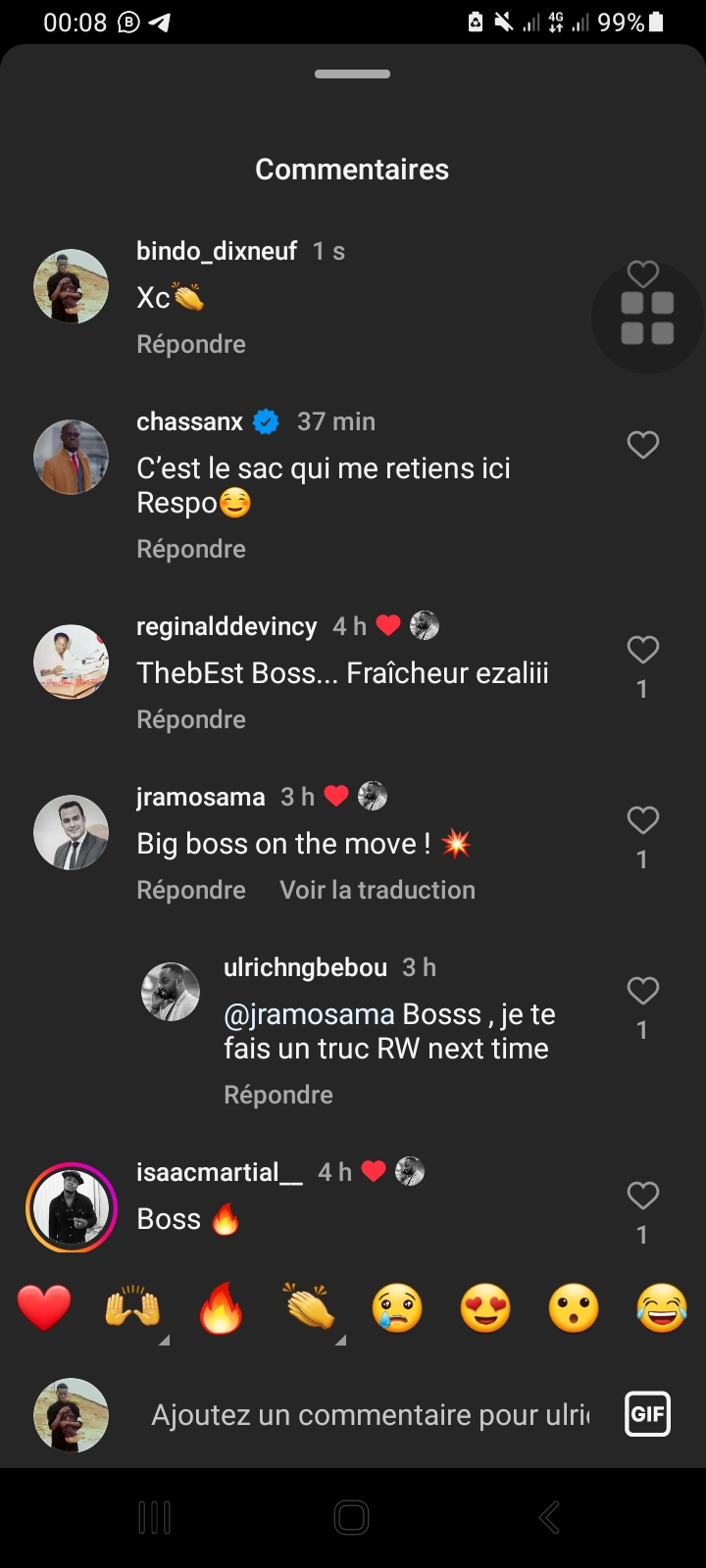Show translation of jramosama's comment
The image size is (706, 1568).
(x=378, y=890)
